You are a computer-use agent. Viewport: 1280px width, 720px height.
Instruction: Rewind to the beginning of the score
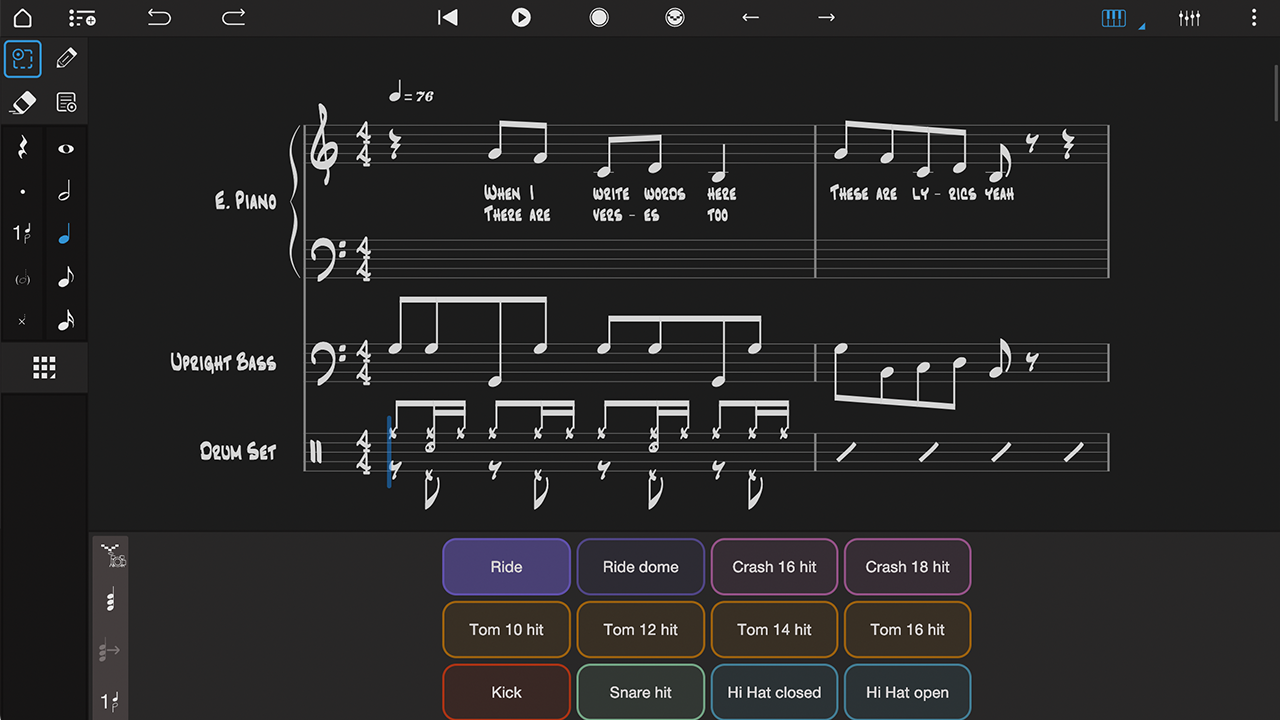tap(448, 17)
